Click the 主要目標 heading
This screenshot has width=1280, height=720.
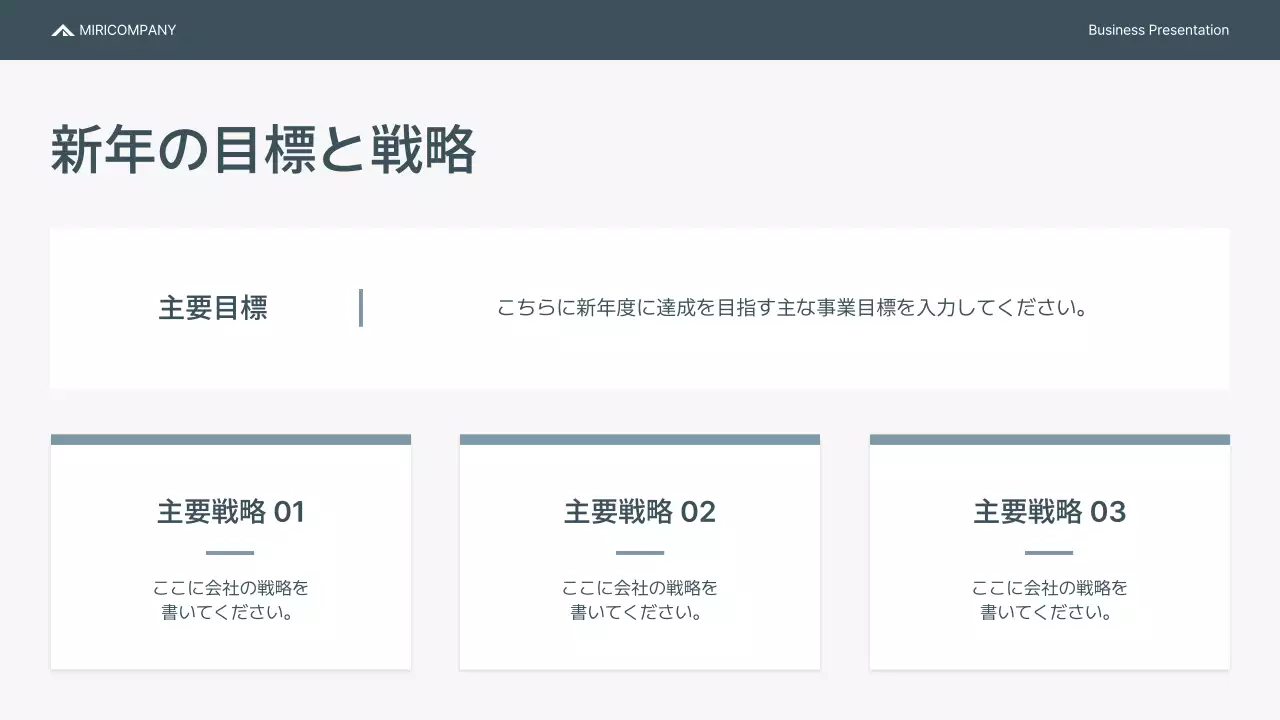214,308
